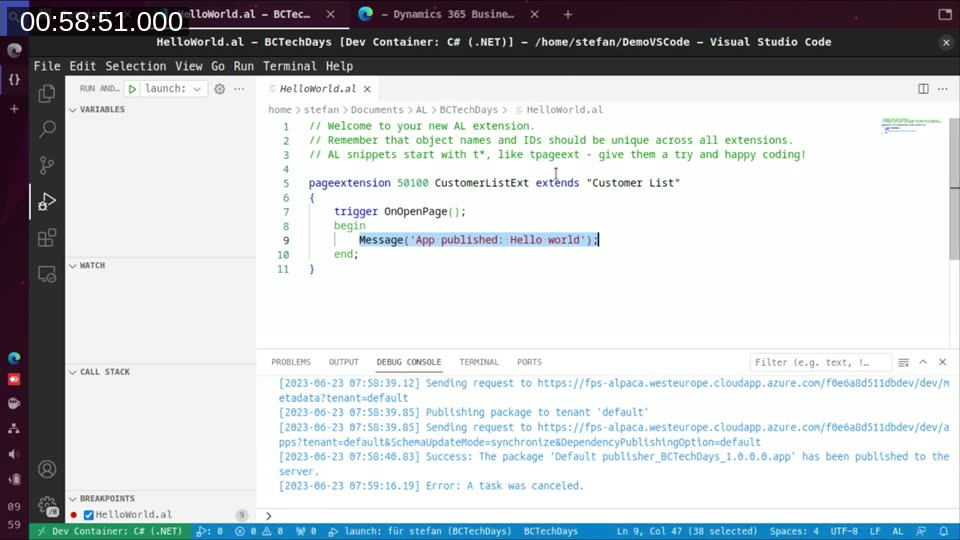Click the red AnyDesk icon in dock

[x=14, y=380]
